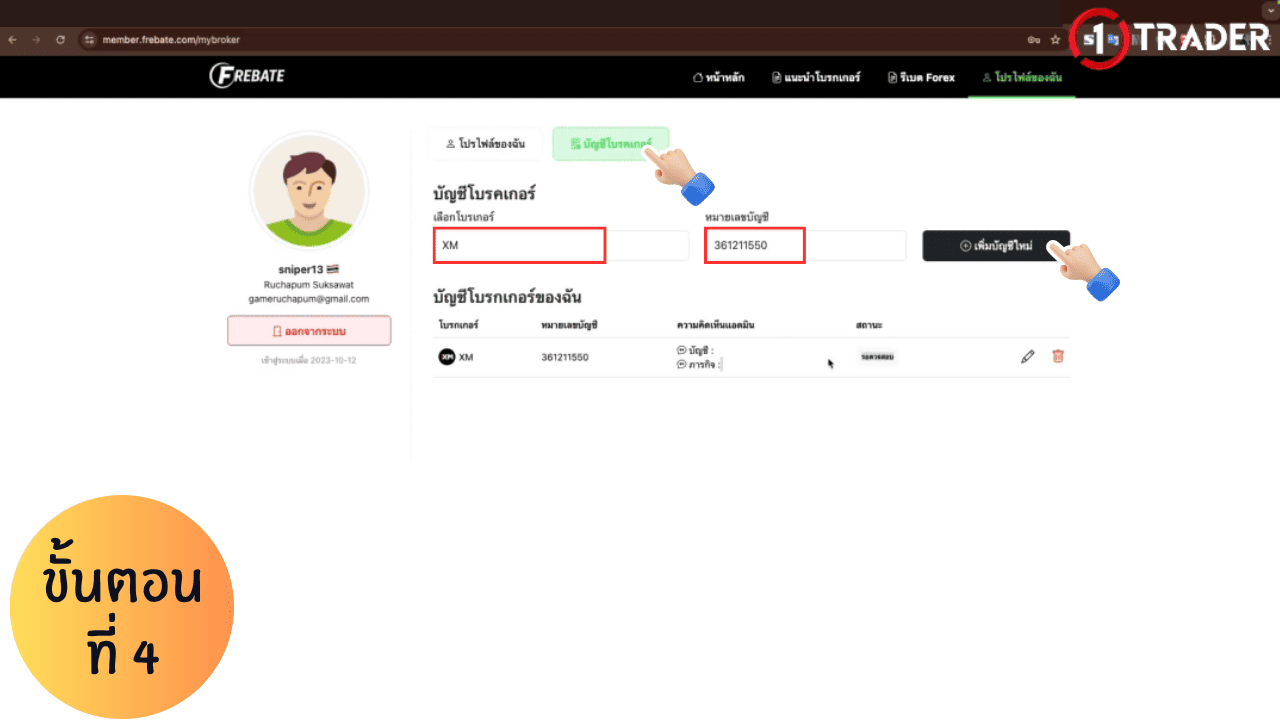The image size is (1280, 720).
Task: Switch to บัญชีโบรคเกอร์ tab
Action: click(610, 144)
